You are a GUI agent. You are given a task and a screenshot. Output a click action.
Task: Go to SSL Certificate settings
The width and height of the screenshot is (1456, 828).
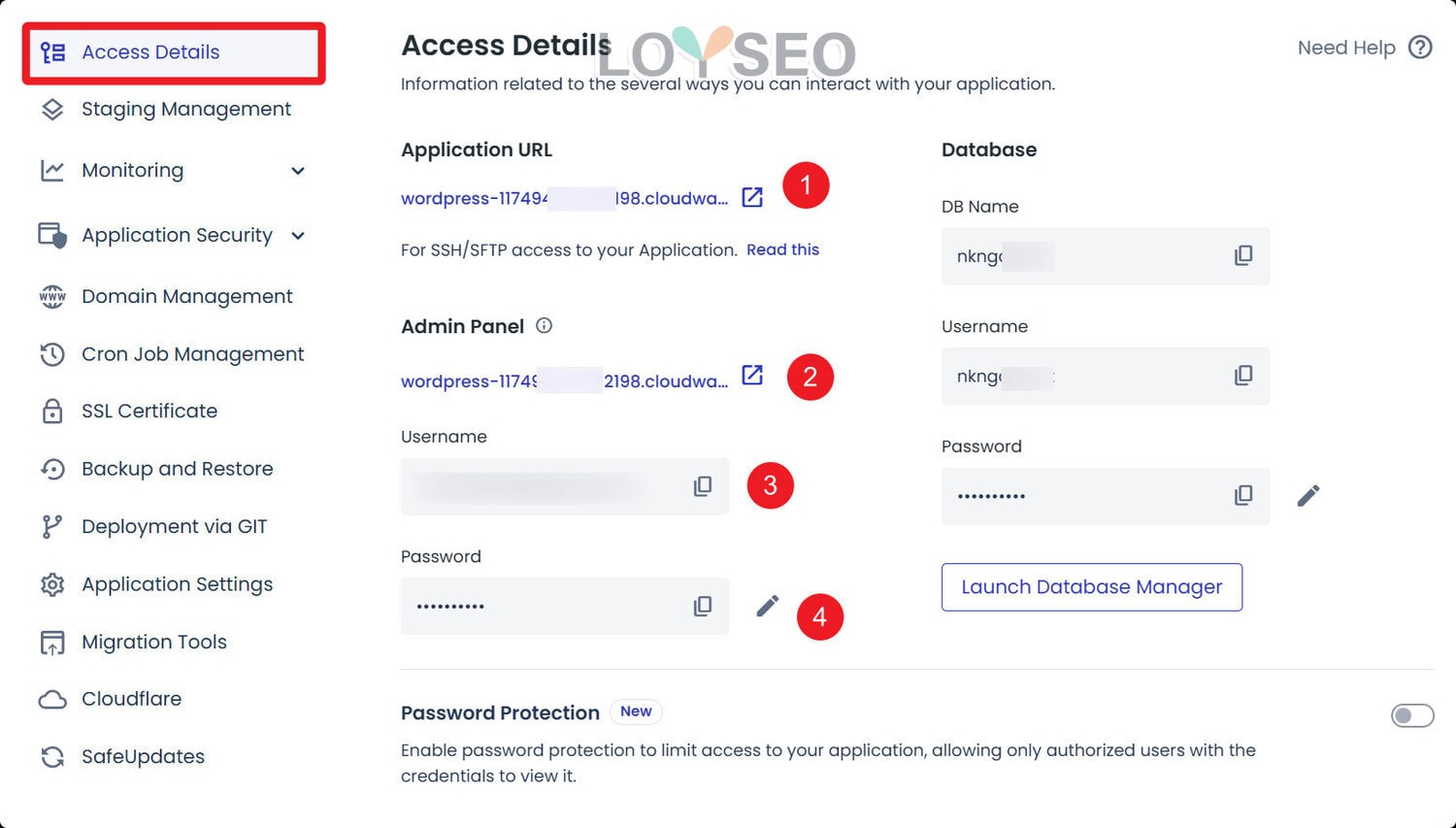149,412
